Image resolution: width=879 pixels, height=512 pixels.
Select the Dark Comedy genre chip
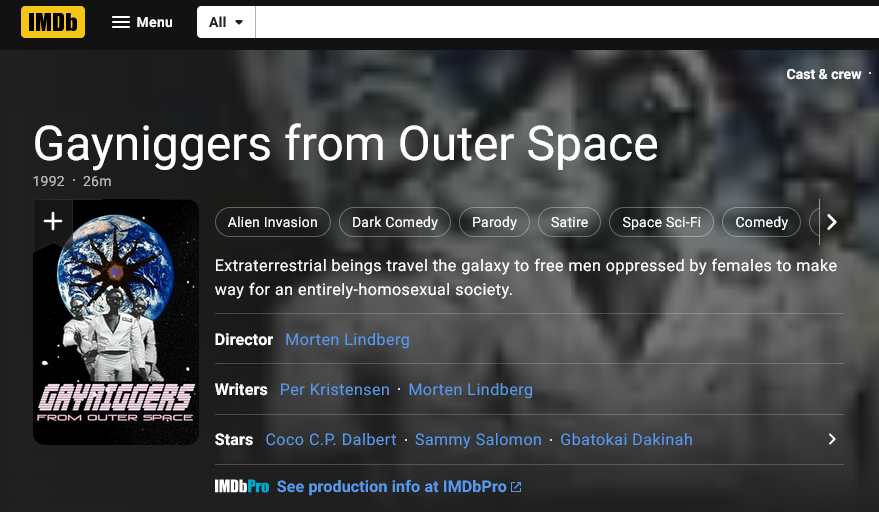[395, 222]
